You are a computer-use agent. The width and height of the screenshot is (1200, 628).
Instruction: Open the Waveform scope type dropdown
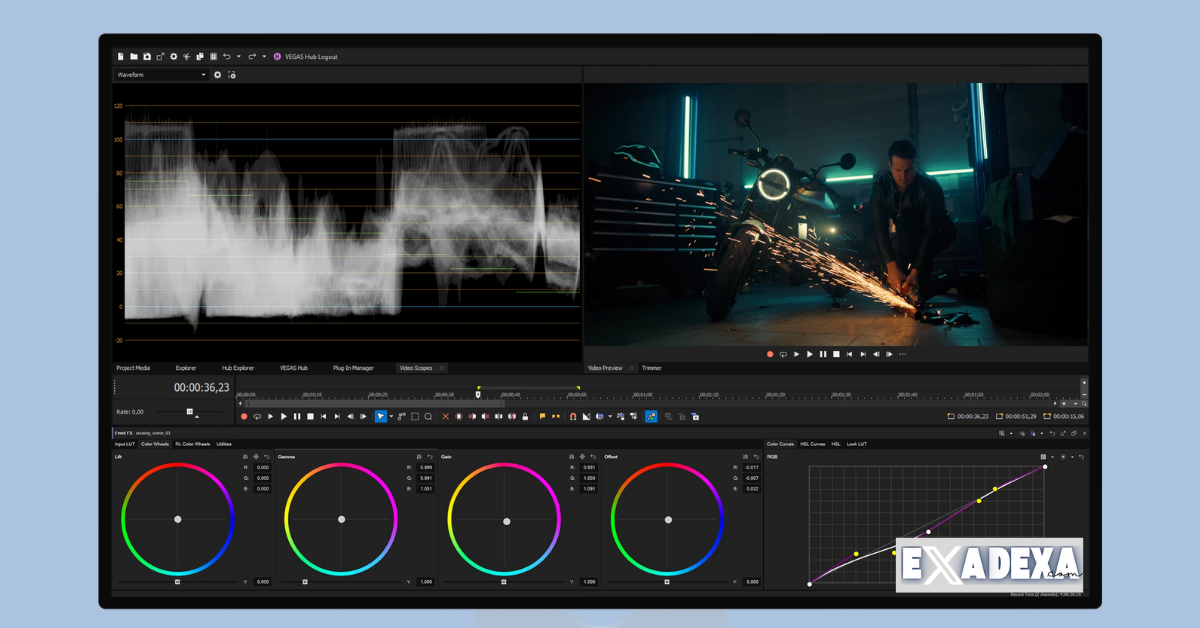[160, 74]
